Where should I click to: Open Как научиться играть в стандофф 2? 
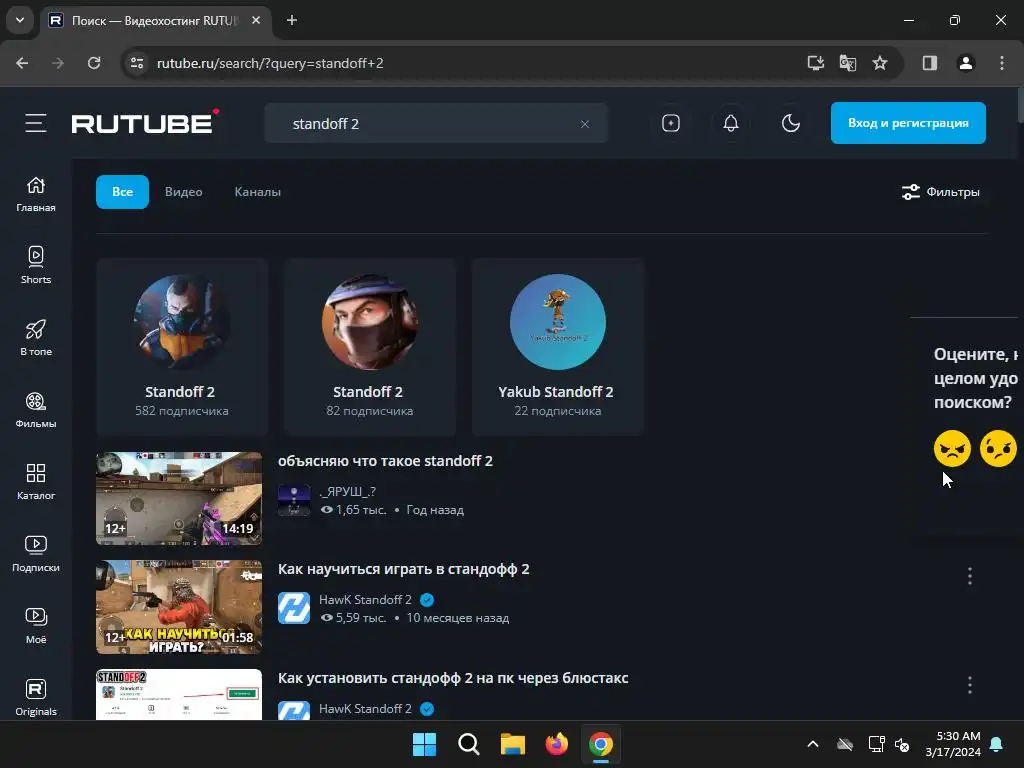[404, 569]
